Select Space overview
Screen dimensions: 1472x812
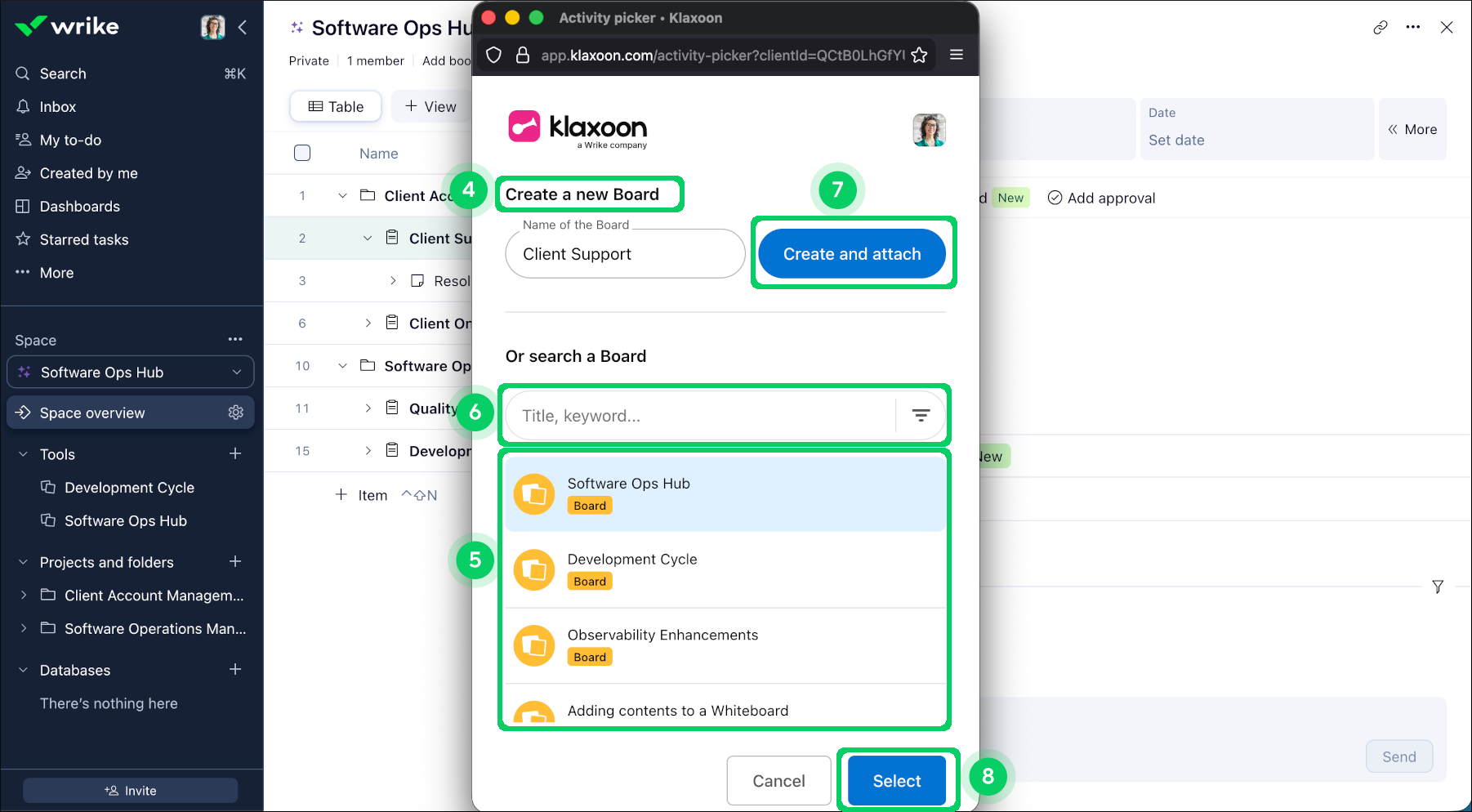(131, 413)
